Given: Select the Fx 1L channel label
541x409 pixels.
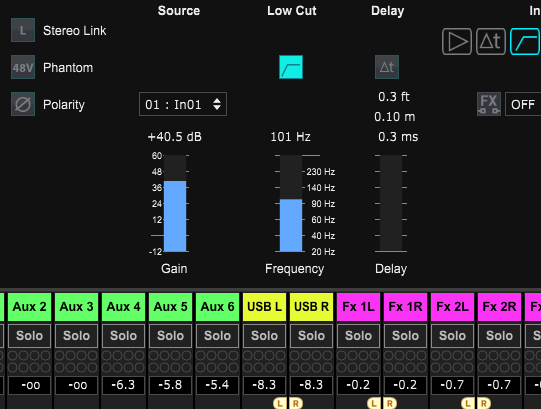Looking at the screenshot, I should pyautogui.click(x=358, y=307).
